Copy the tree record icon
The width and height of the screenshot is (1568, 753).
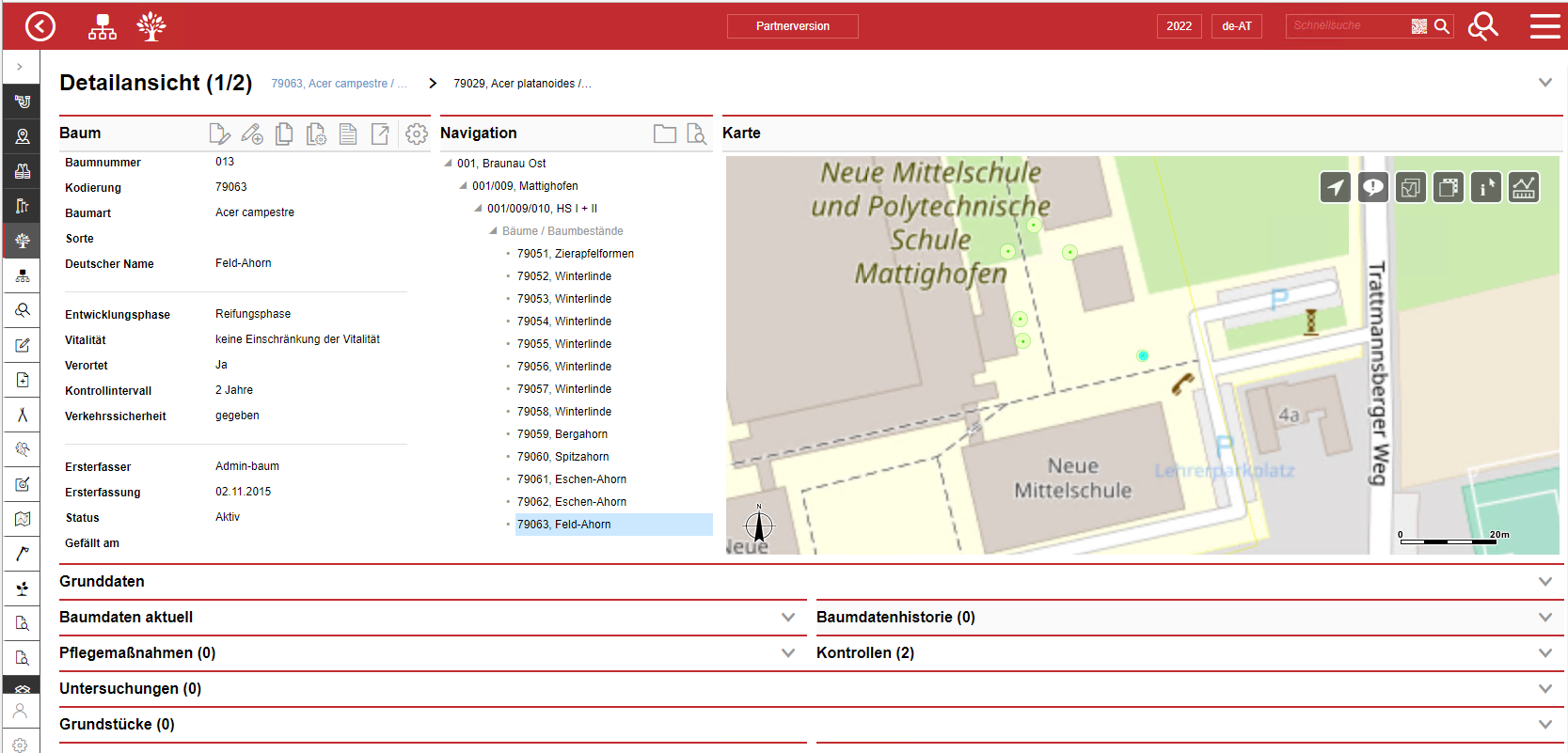284,134
